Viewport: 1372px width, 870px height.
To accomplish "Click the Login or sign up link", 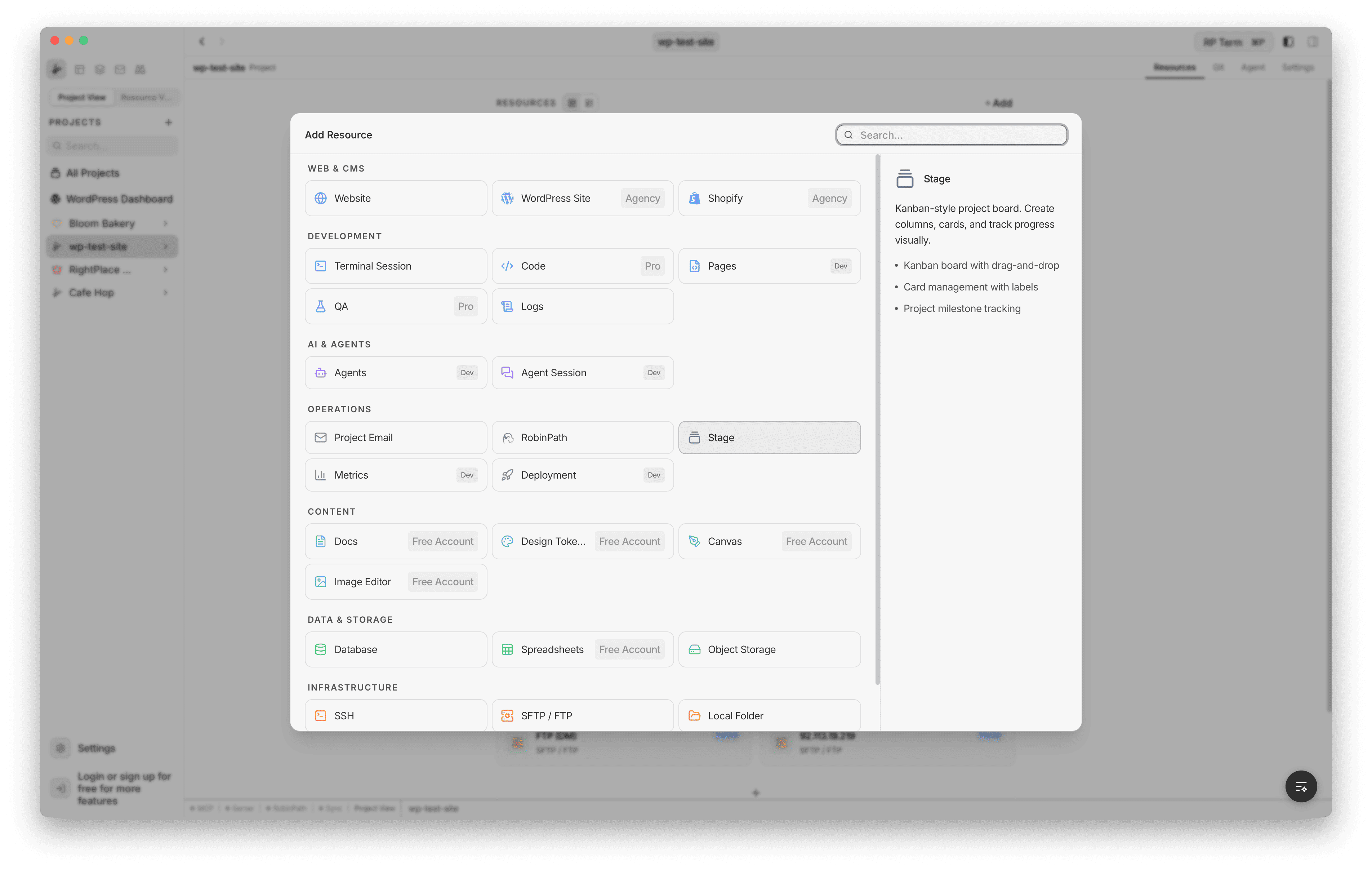I will (124, 788).
